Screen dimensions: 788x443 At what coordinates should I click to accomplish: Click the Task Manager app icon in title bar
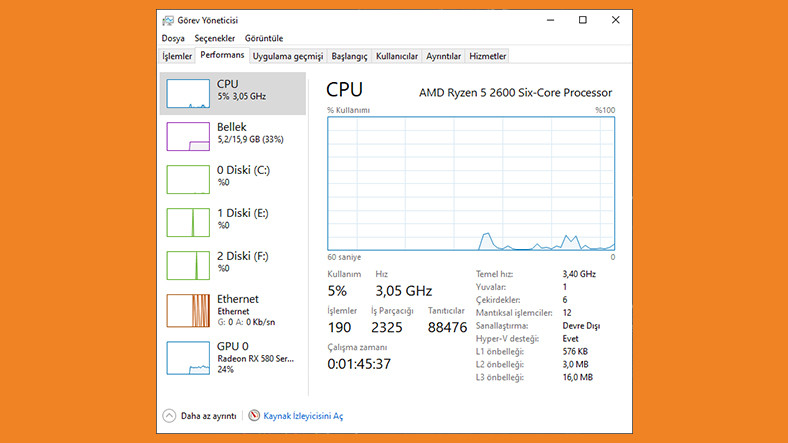[x=168, y=20]
